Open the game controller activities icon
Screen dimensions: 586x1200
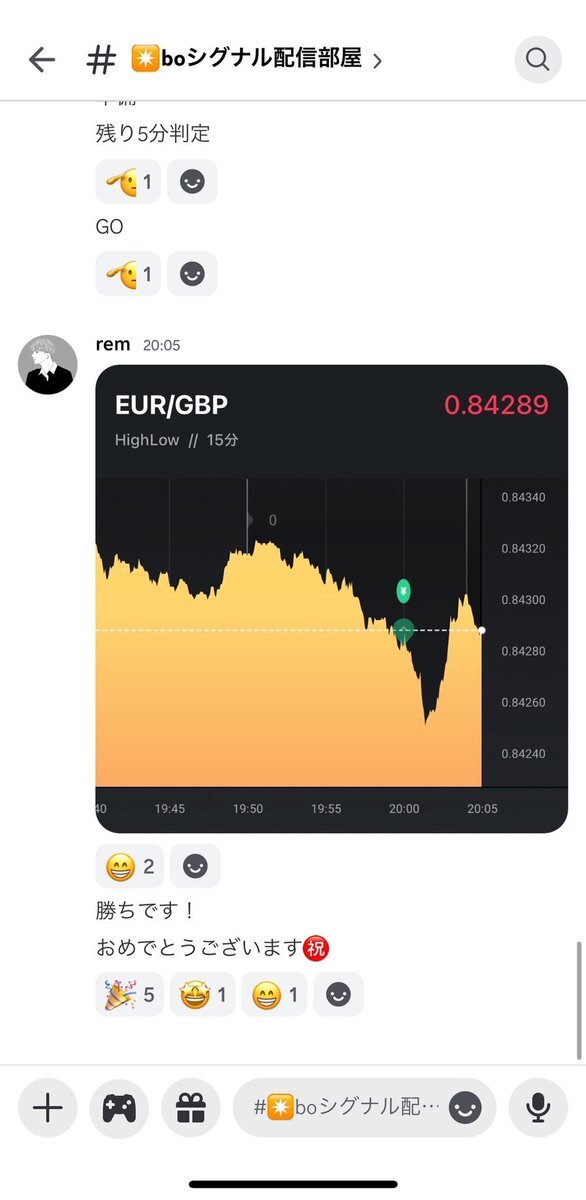119,1107
